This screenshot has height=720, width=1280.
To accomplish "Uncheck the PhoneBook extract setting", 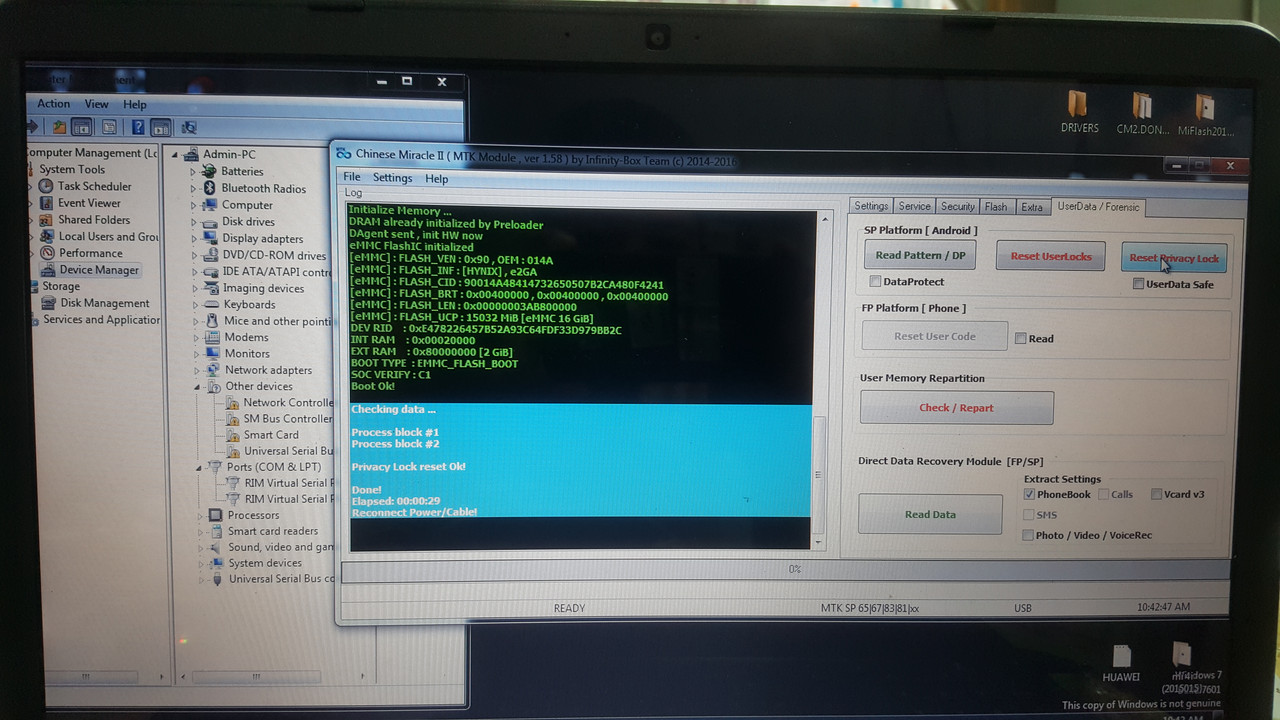I will point(1029,494).
